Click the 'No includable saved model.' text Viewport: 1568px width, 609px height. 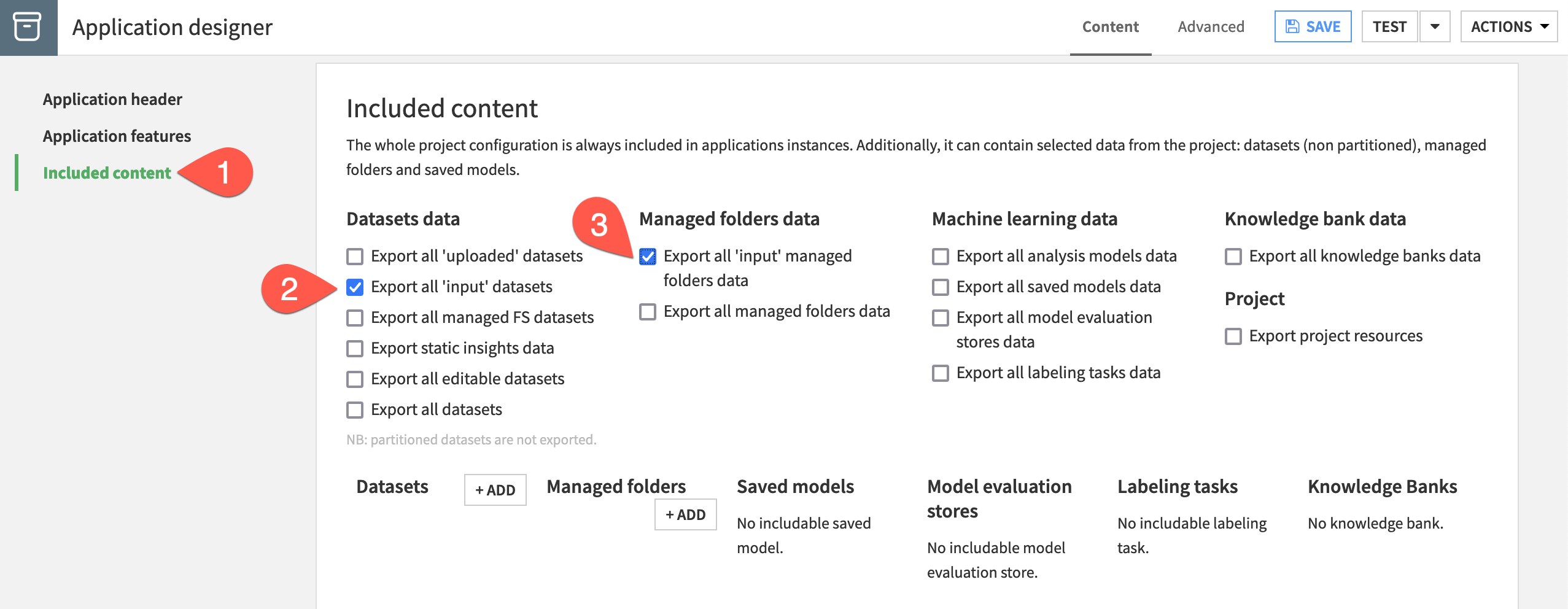tap(804, 535)
